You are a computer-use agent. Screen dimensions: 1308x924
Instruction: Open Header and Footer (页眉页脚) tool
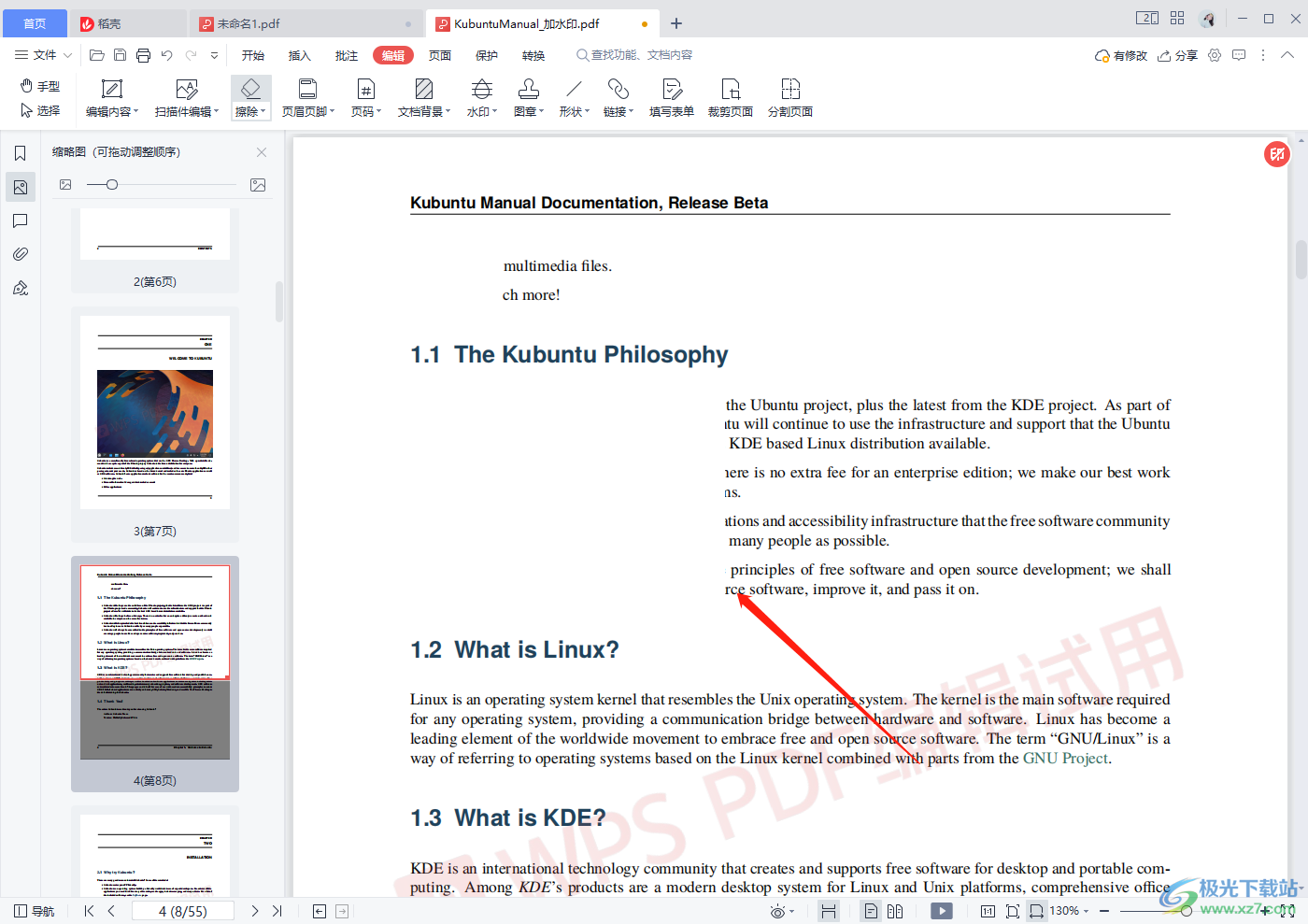pyautogui.click(x=307, y=98)
